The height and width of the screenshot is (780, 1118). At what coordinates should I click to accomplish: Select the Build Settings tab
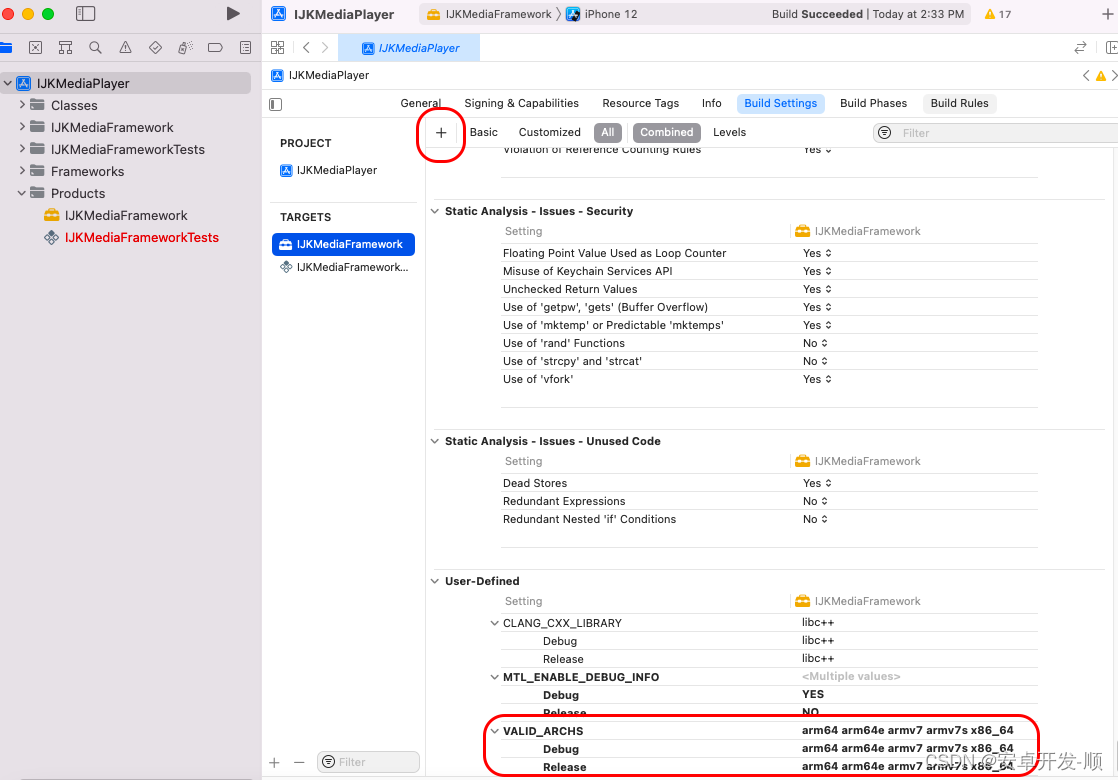(781, 103)
